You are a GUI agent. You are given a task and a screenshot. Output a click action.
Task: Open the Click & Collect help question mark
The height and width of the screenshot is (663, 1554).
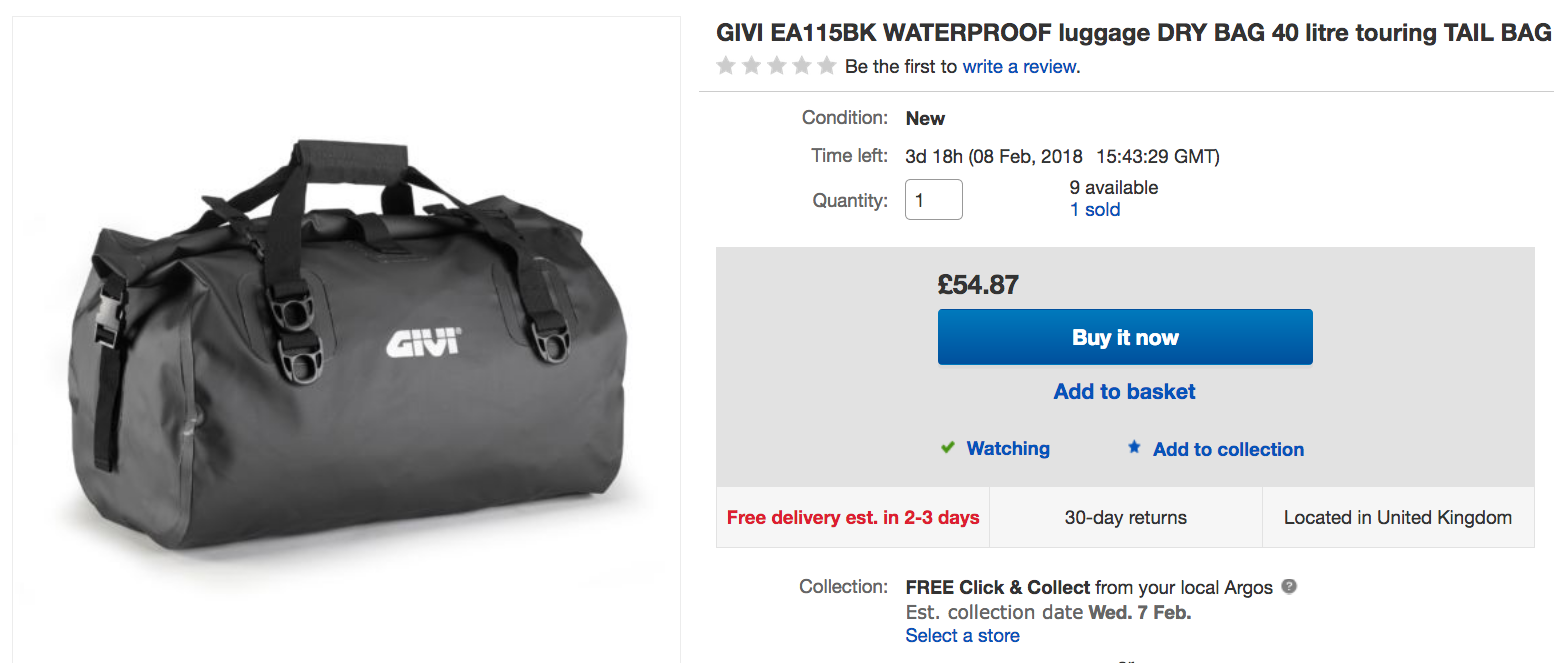[x=1289, y=586]
